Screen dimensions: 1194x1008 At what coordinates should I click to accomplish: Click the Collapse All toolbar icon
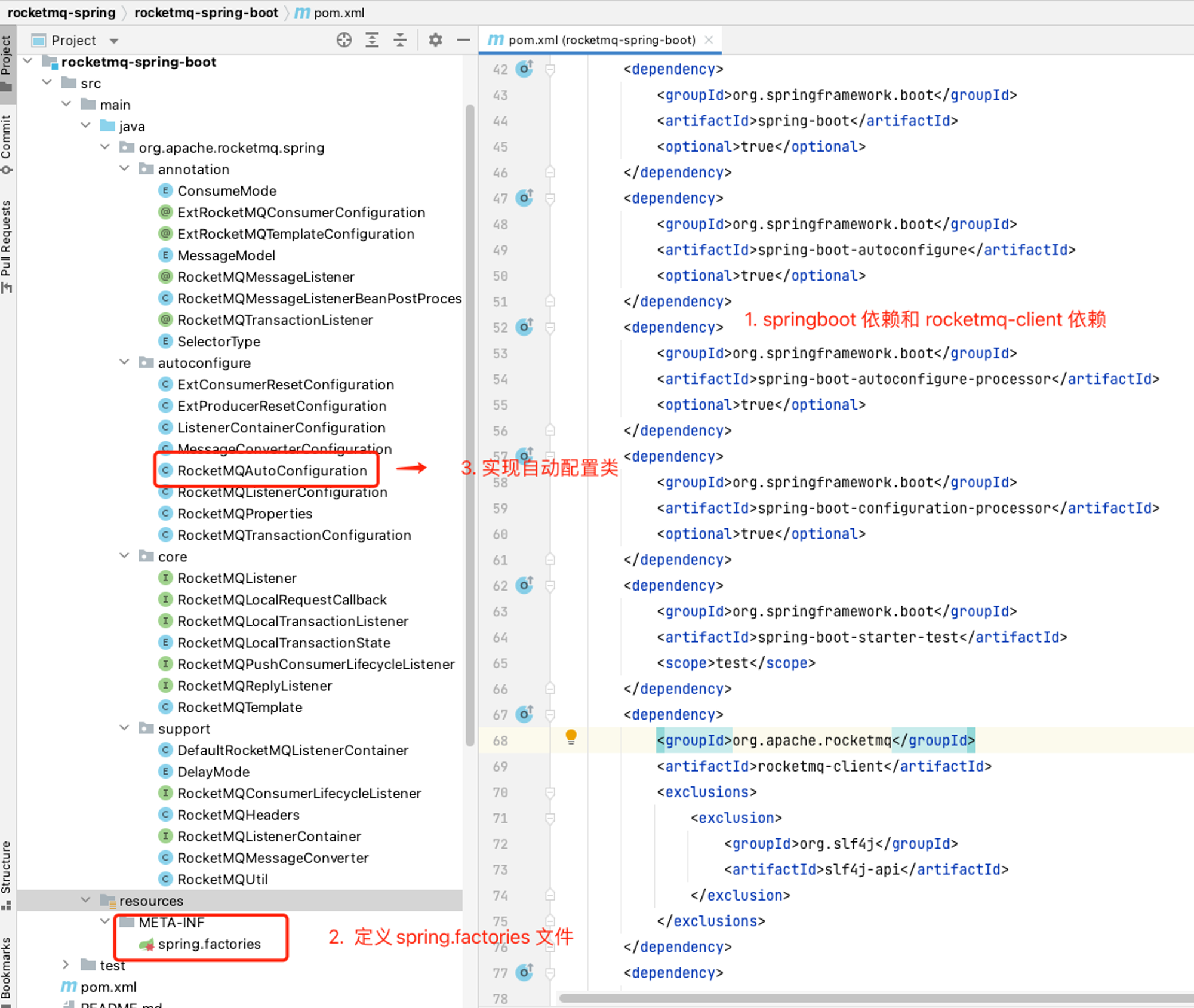pyautogui.click(x=400, y=40)
